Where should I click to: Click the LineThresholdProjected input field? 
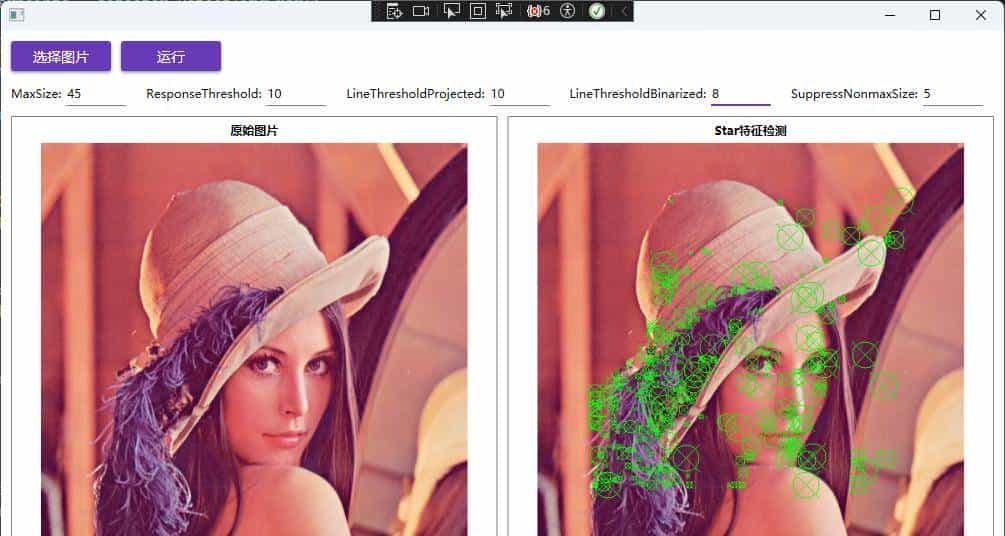520,94
